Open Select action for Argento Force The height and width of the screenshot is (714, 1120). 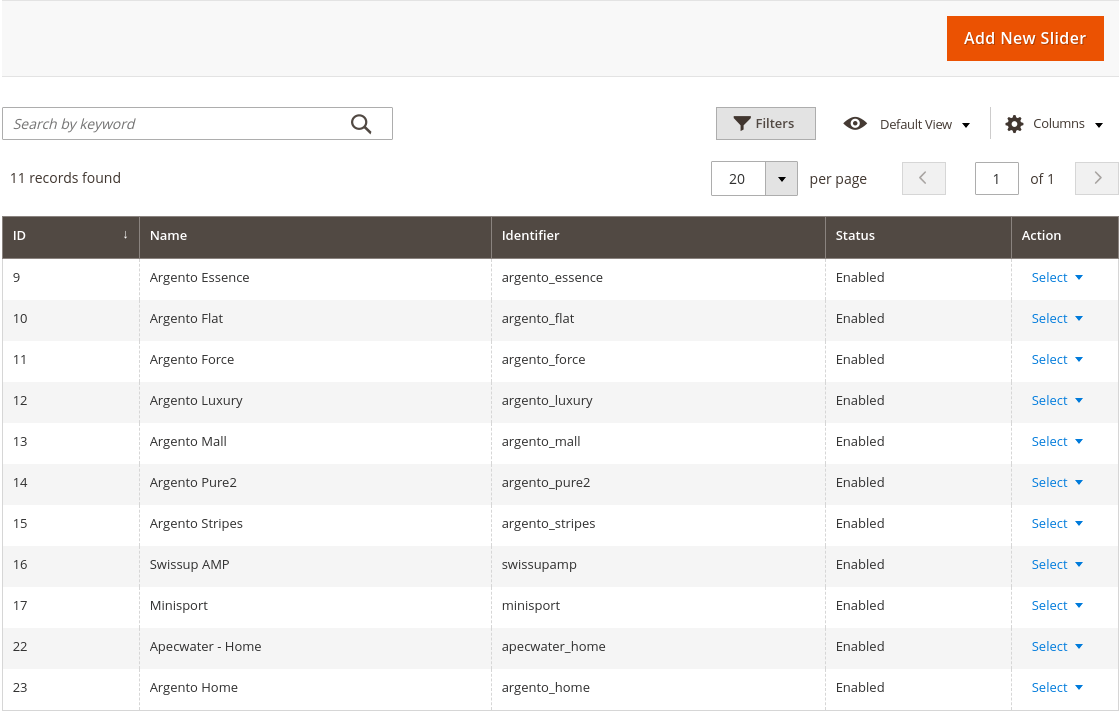[1057, 360]
